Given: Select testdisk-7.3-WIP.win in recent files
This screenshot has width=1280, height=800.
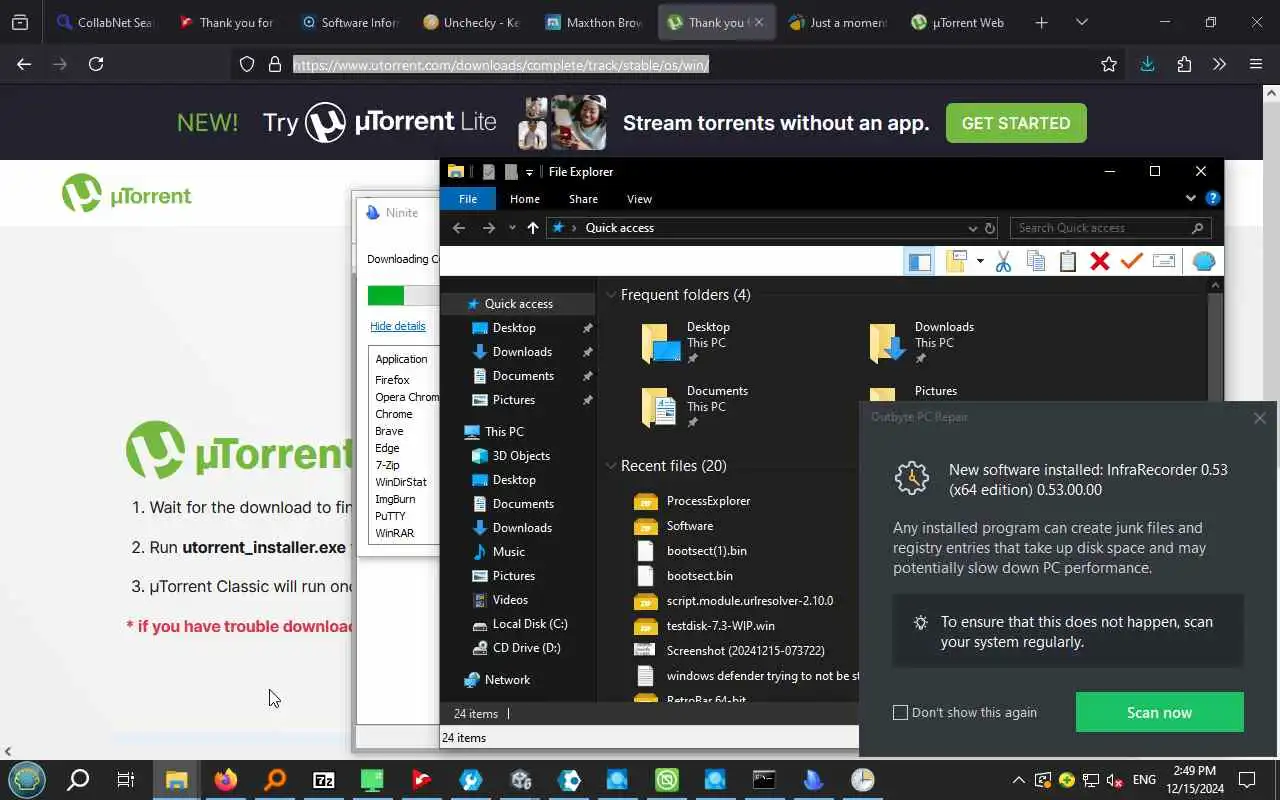Looking at the screenshot, I should click(704, 626).
